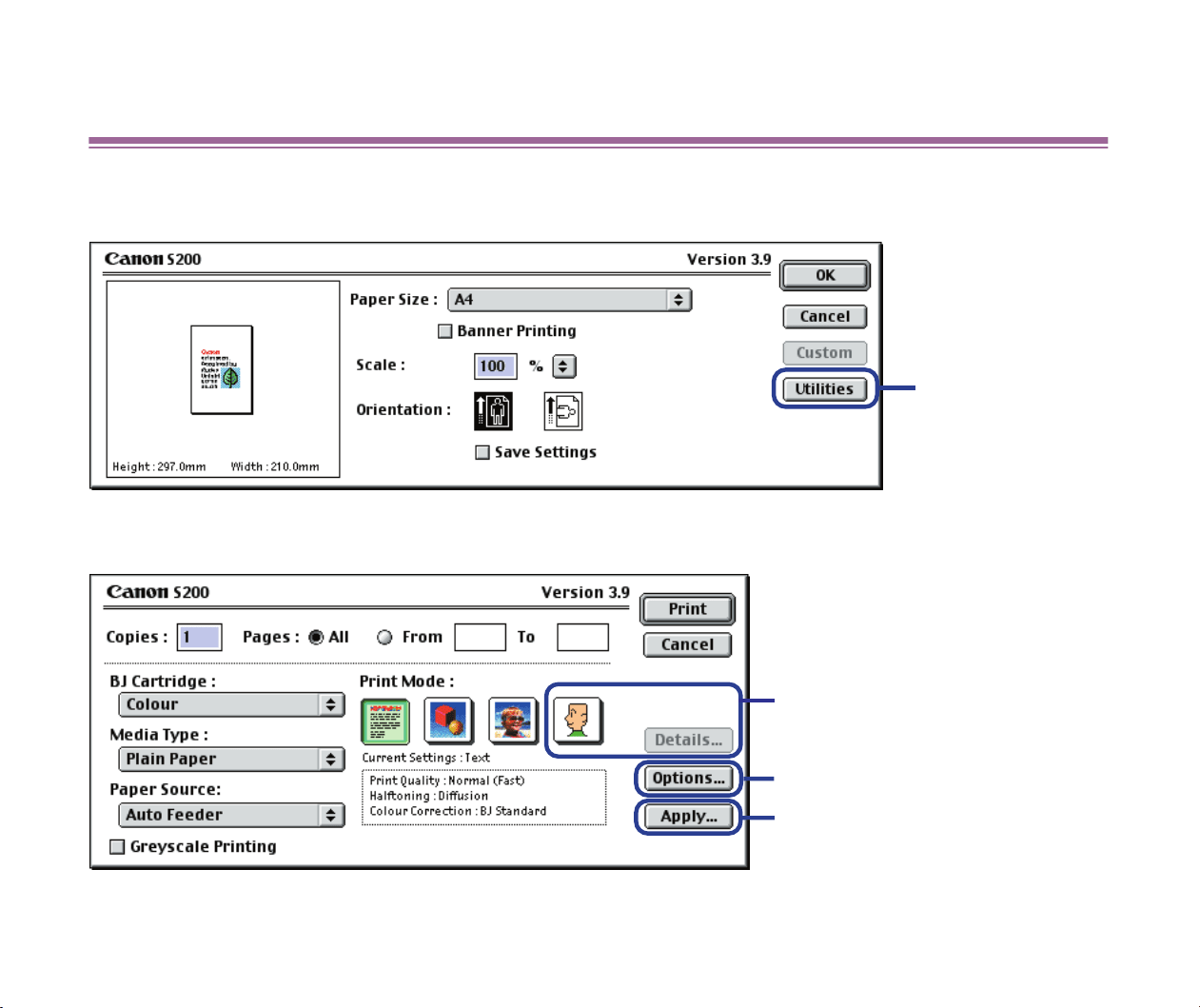
Task: Tick the Save Settings checkbox
Action: click(x=482, y=452)
